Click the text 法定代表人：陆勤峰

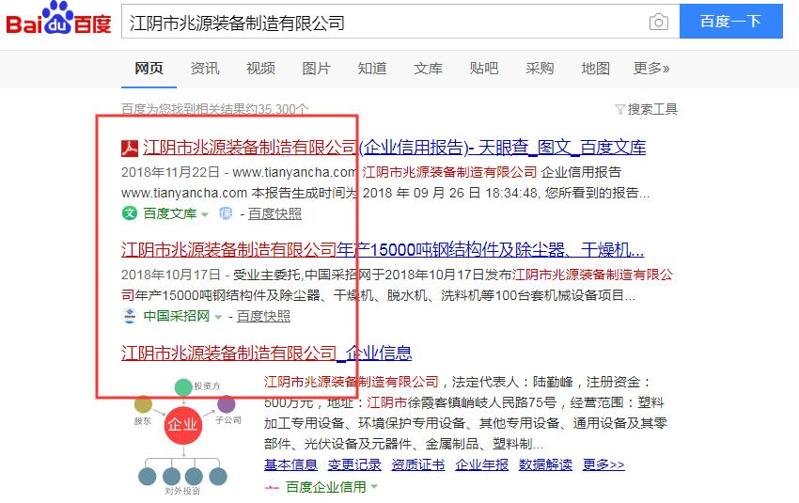click(513, 382)
